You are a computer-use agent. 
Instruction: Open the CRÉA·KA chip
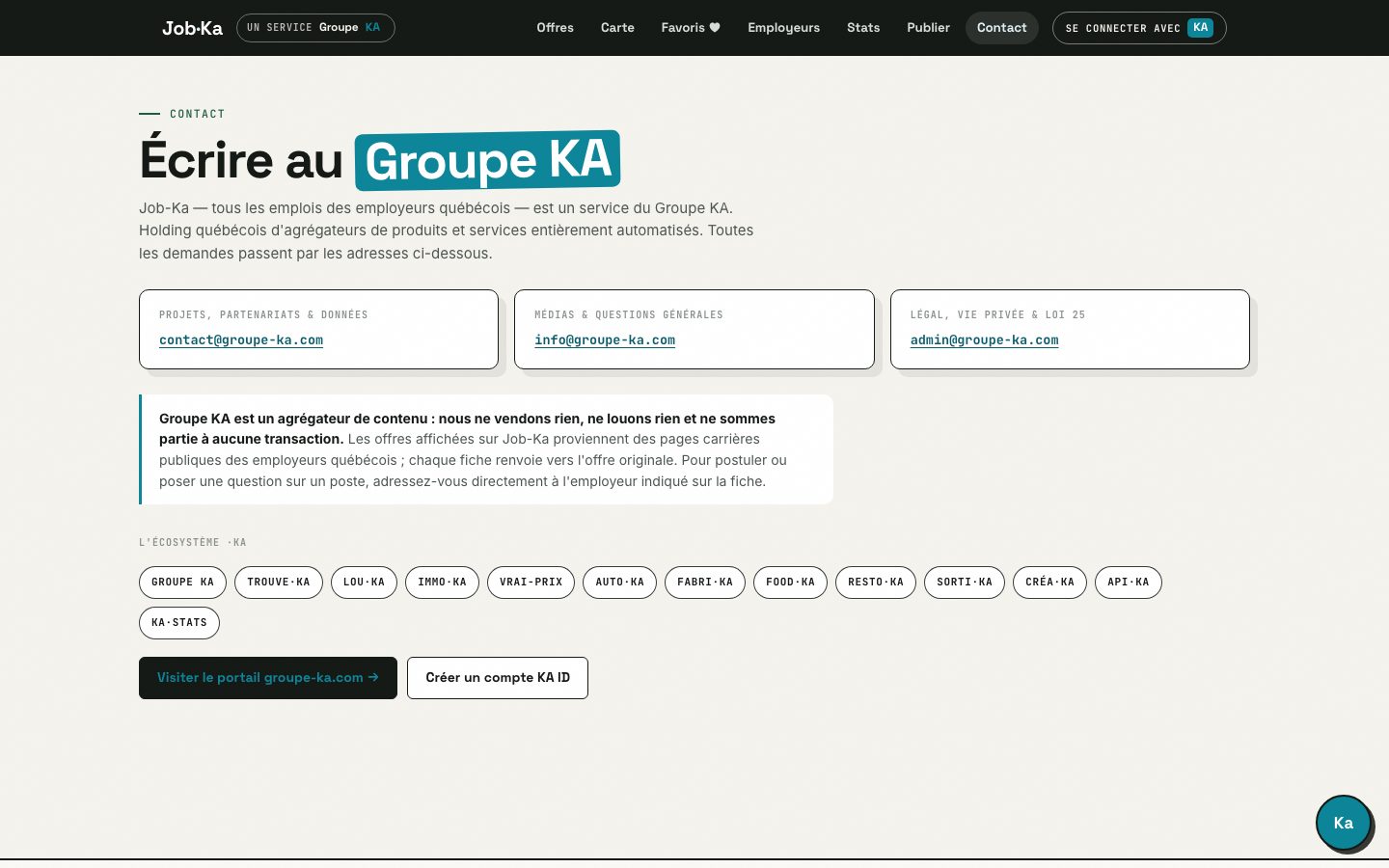[1049, 583]
